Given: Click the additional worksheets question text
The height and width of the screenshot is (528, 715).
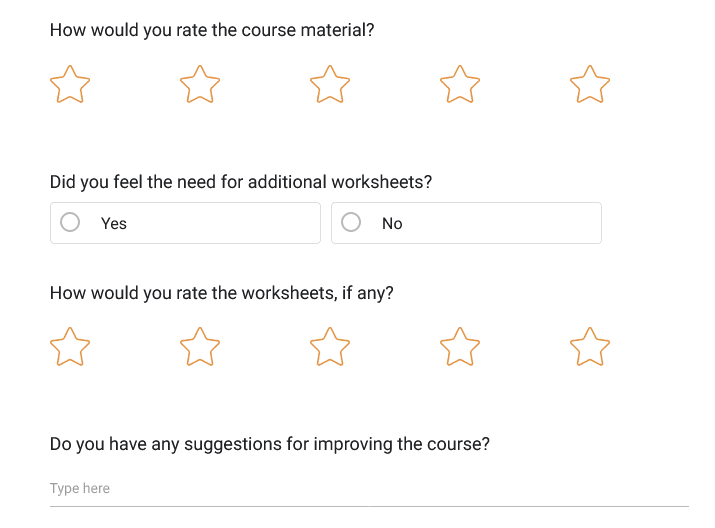Looking at the screenshot, I should pos(241,182).
